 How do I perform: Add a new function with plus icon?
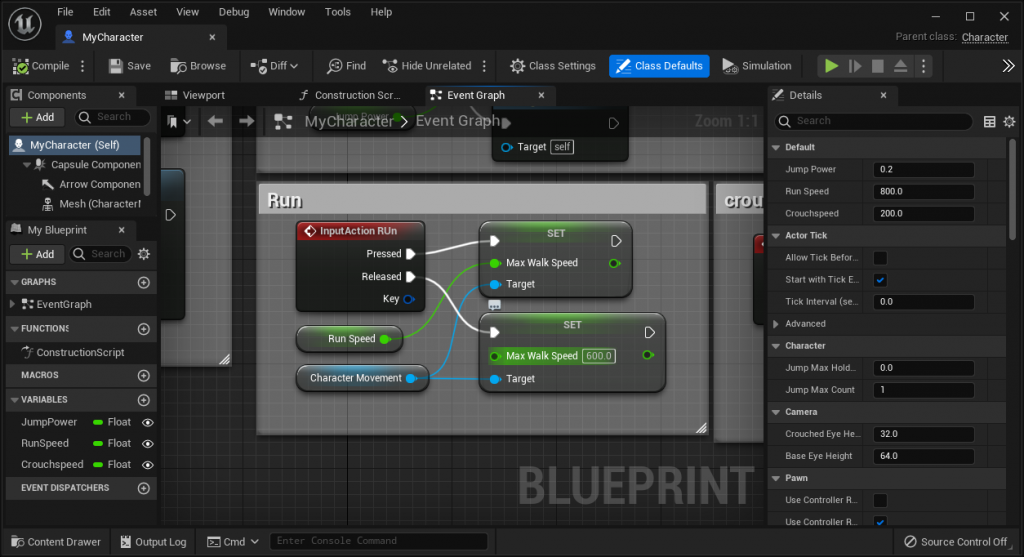point(144,329)
